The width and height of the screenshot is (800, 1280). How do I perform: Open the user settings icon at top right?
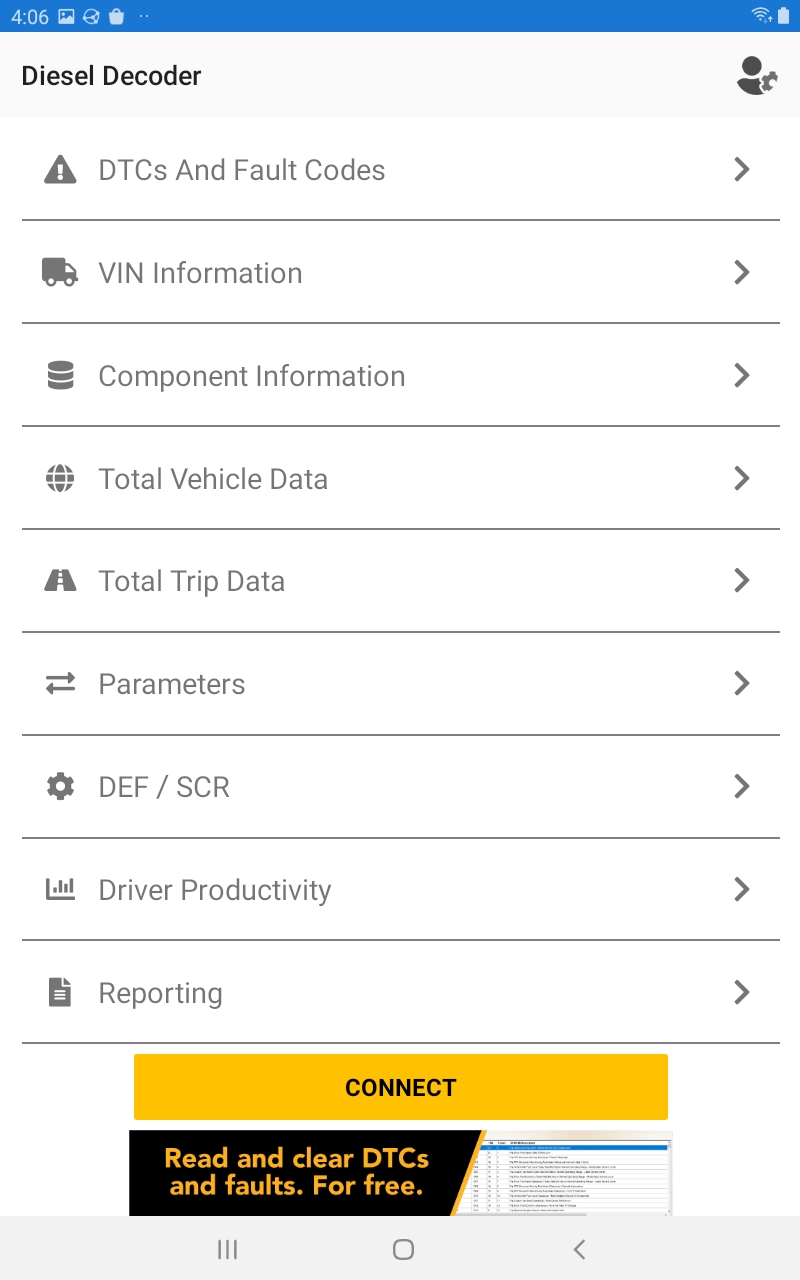756,76
